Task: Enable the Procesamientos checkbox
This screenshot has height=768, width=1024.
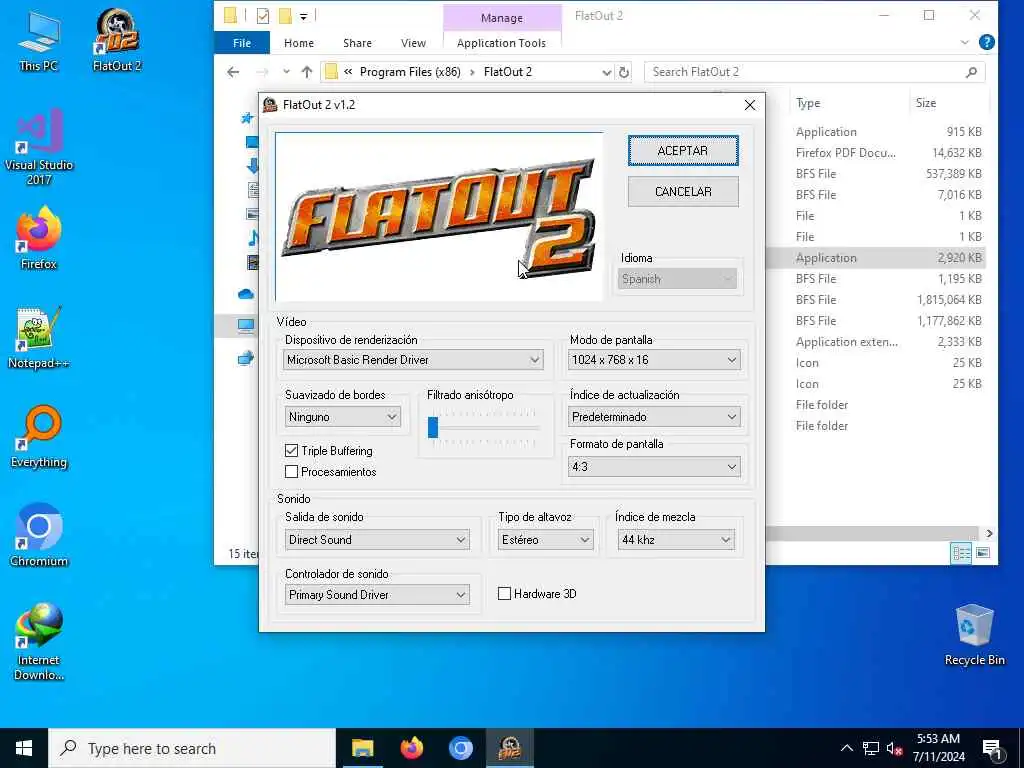Action: coord(291,472)
